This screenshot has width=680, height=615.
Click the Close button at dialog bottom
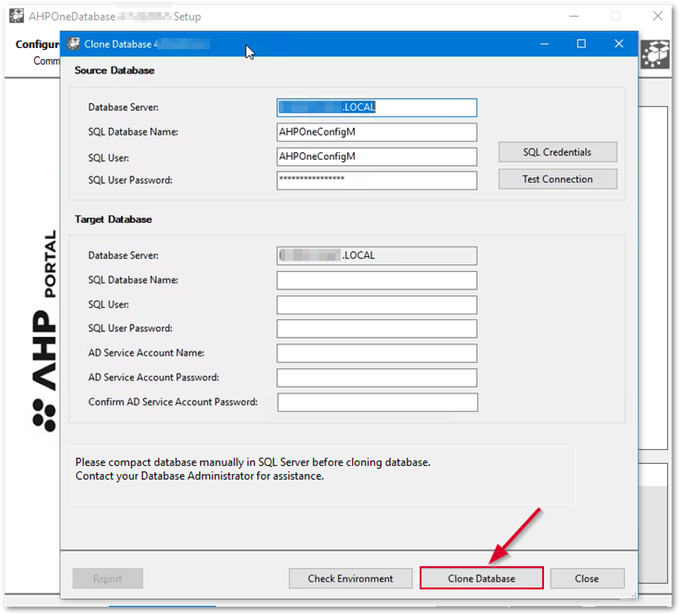point(587,578)
